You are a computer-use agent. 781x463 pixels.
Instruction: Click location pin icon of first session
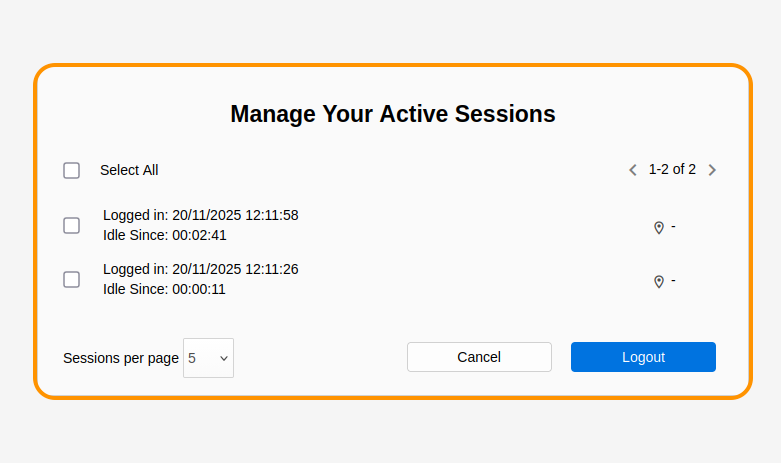[x=659, y=228]
